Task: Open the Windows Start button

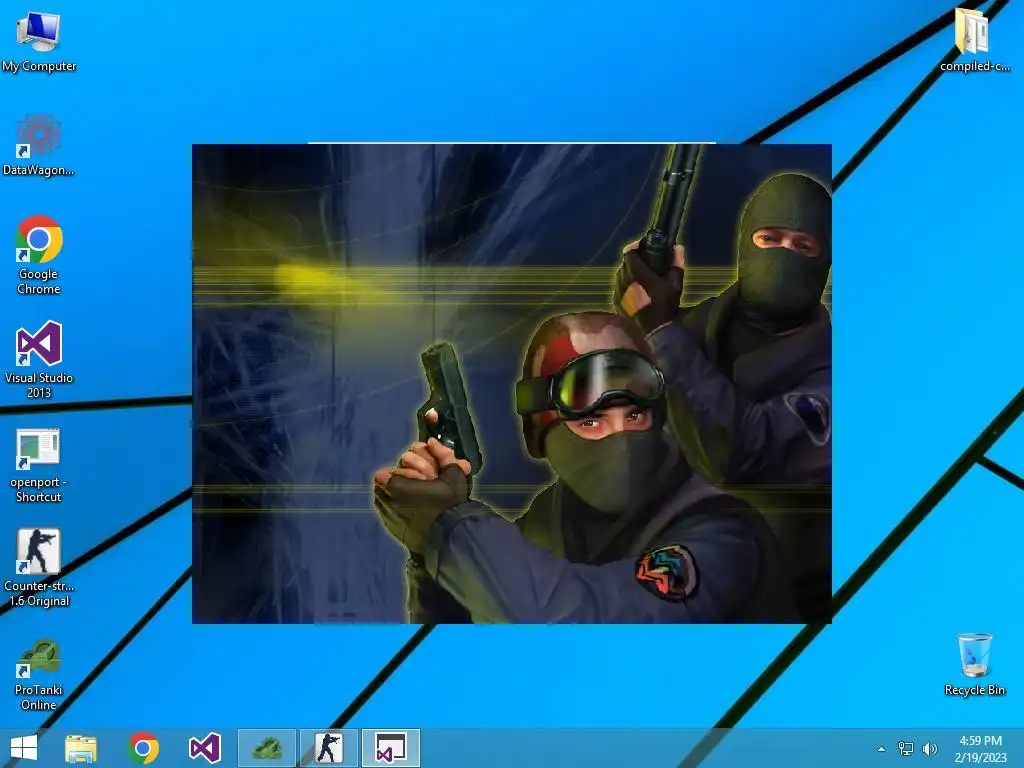Action: point(24,748)
